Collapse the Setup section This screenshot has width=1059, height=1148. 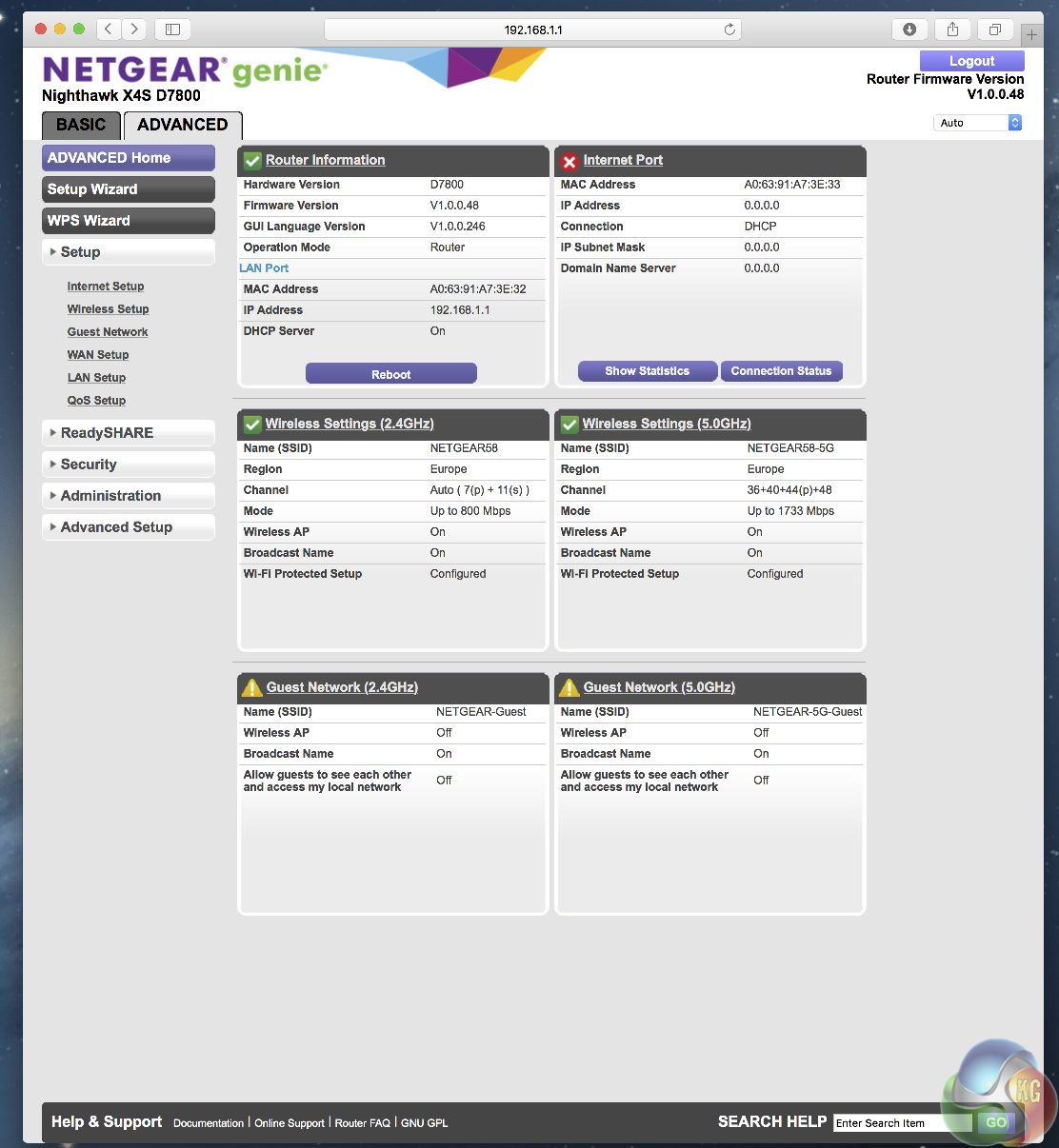coord(129,252)
